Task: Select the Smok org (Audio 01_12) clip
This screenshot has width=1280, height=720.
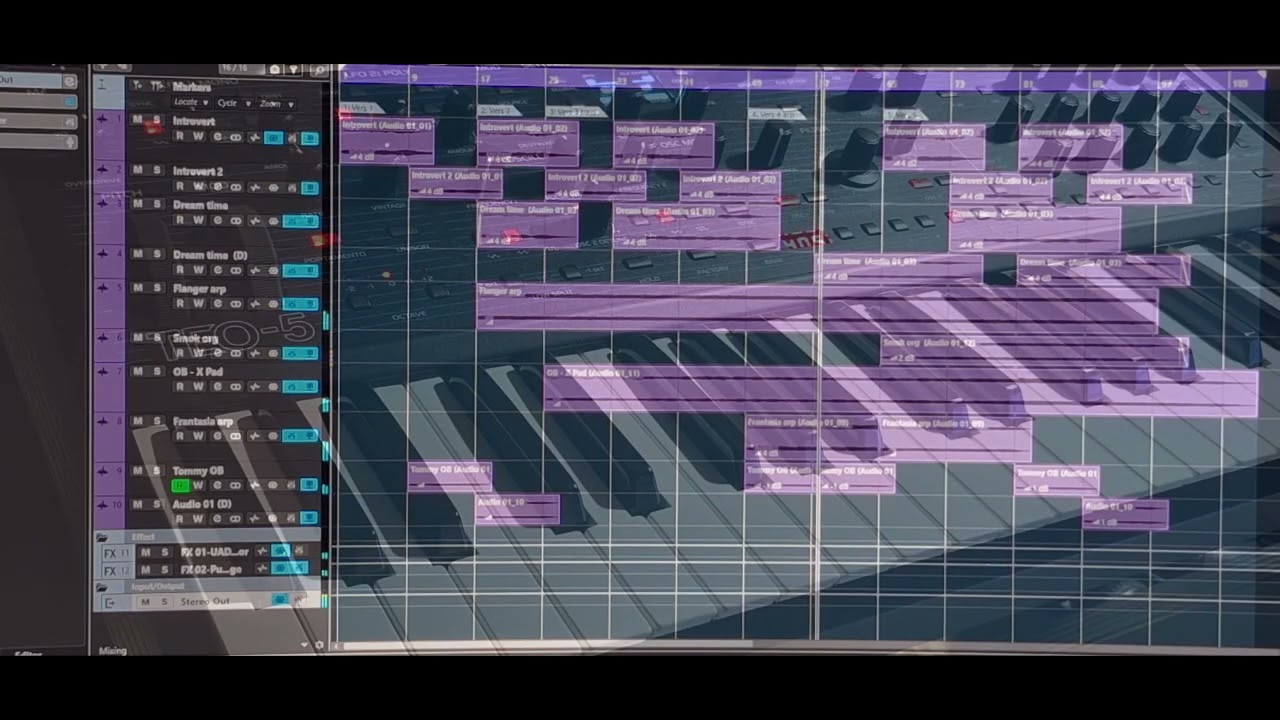Action: (1034, 350)
